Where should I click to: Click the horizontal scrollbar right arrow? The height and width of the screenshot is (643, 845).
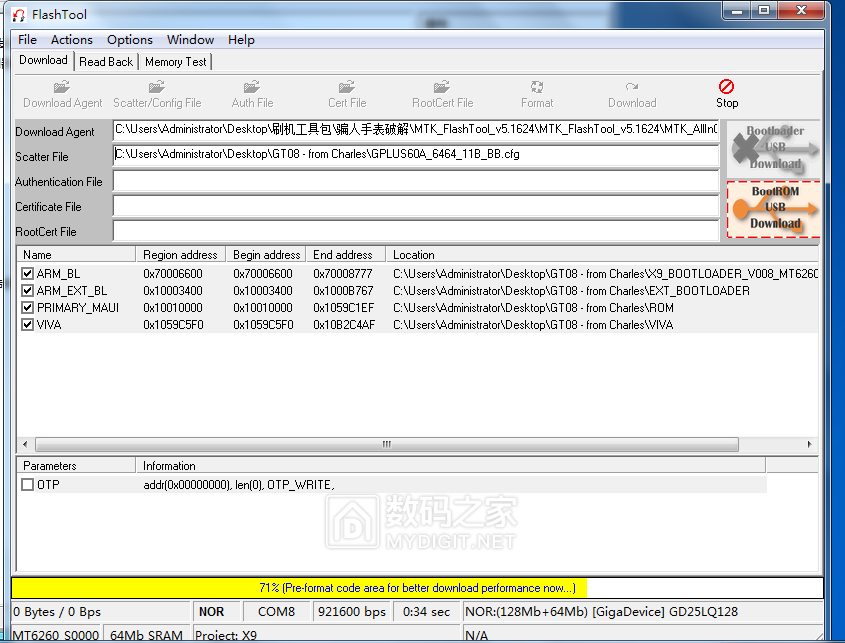click(811, 445)
